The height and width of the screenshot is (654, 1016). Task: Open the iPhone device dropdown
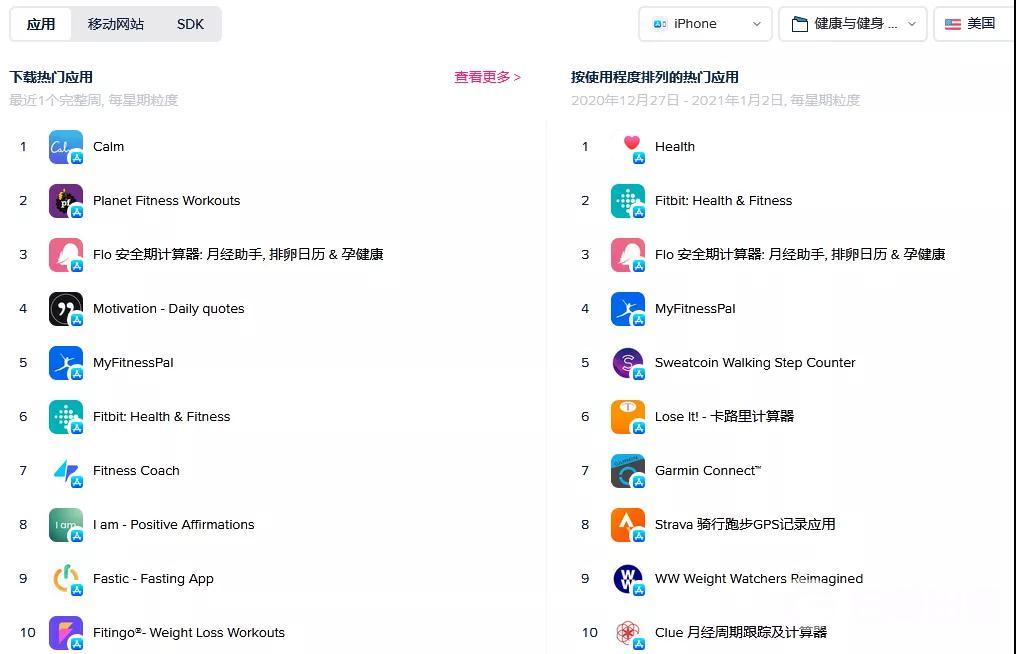click(703, 23)
